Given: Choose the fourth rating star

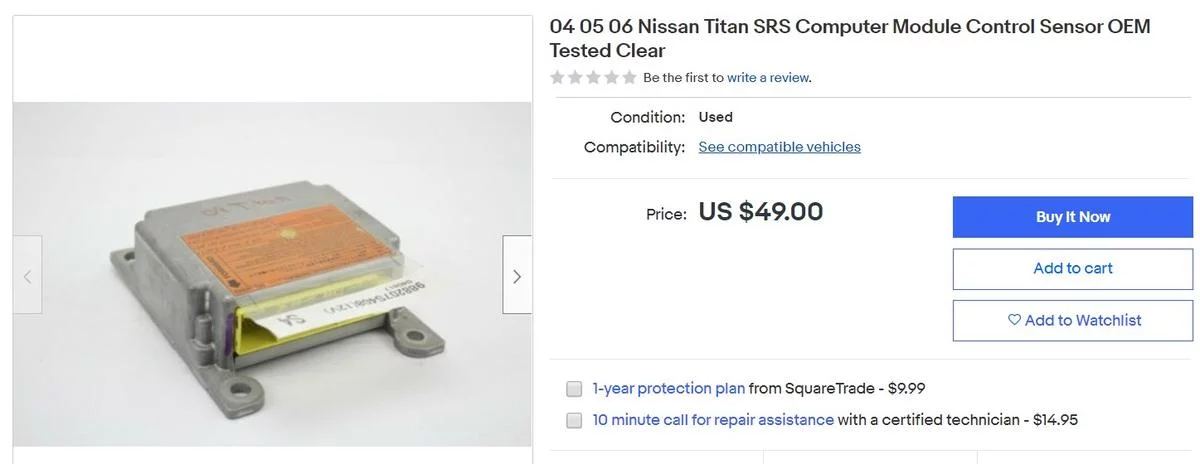Looking at the screenshot, I should [x=610, y=77].
